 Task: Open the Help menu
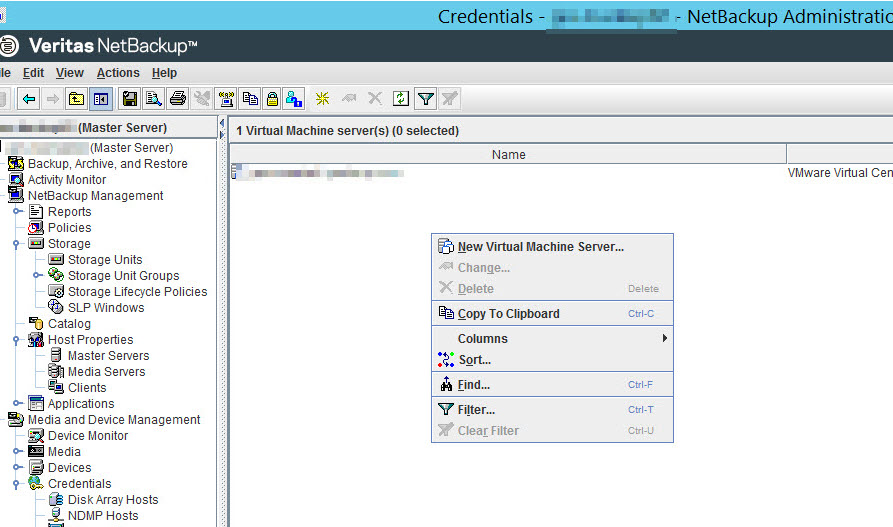click(164, 73)
